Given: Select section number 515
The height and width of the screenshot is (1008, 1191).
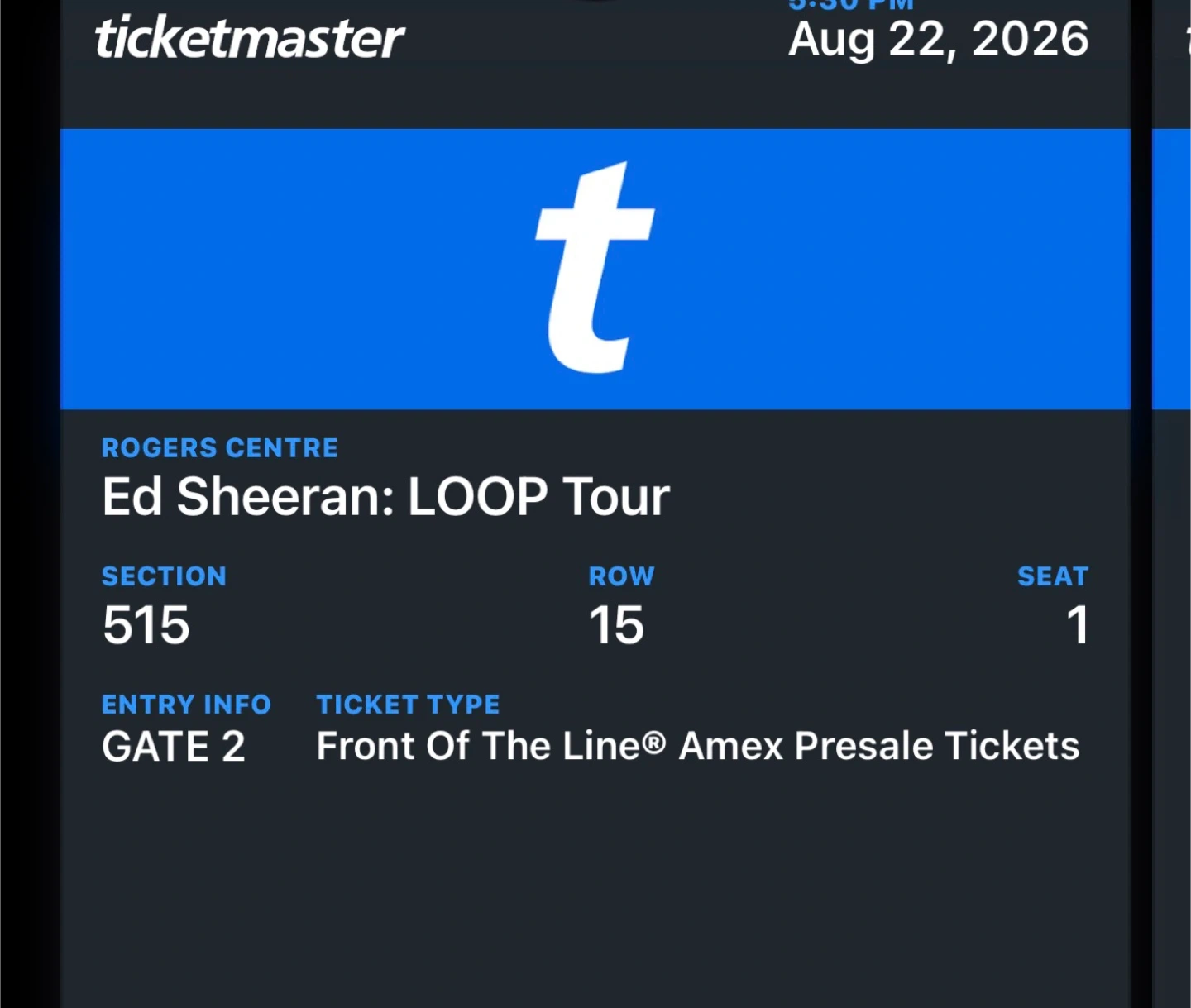Looking at the screenshot, I should point(146,625).
